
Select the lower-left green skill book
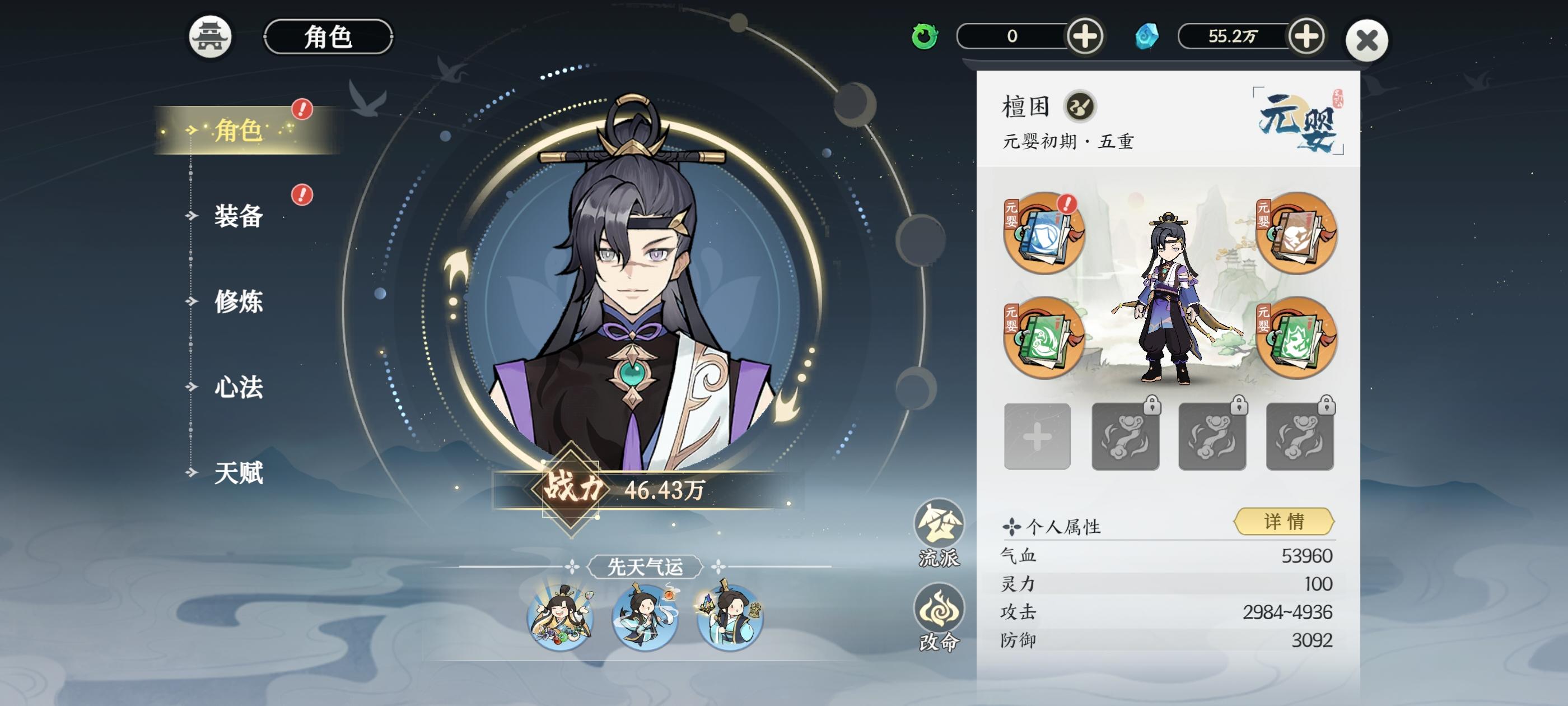coord(1044,337)
